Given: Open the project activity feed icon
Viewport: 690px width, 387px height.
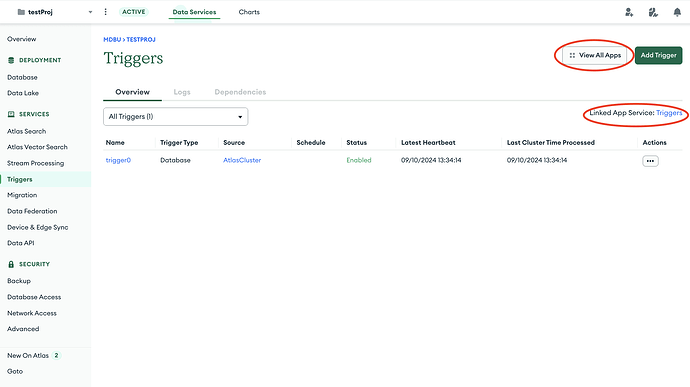Looking at the screenshot, I should click(x=653, y=12).
